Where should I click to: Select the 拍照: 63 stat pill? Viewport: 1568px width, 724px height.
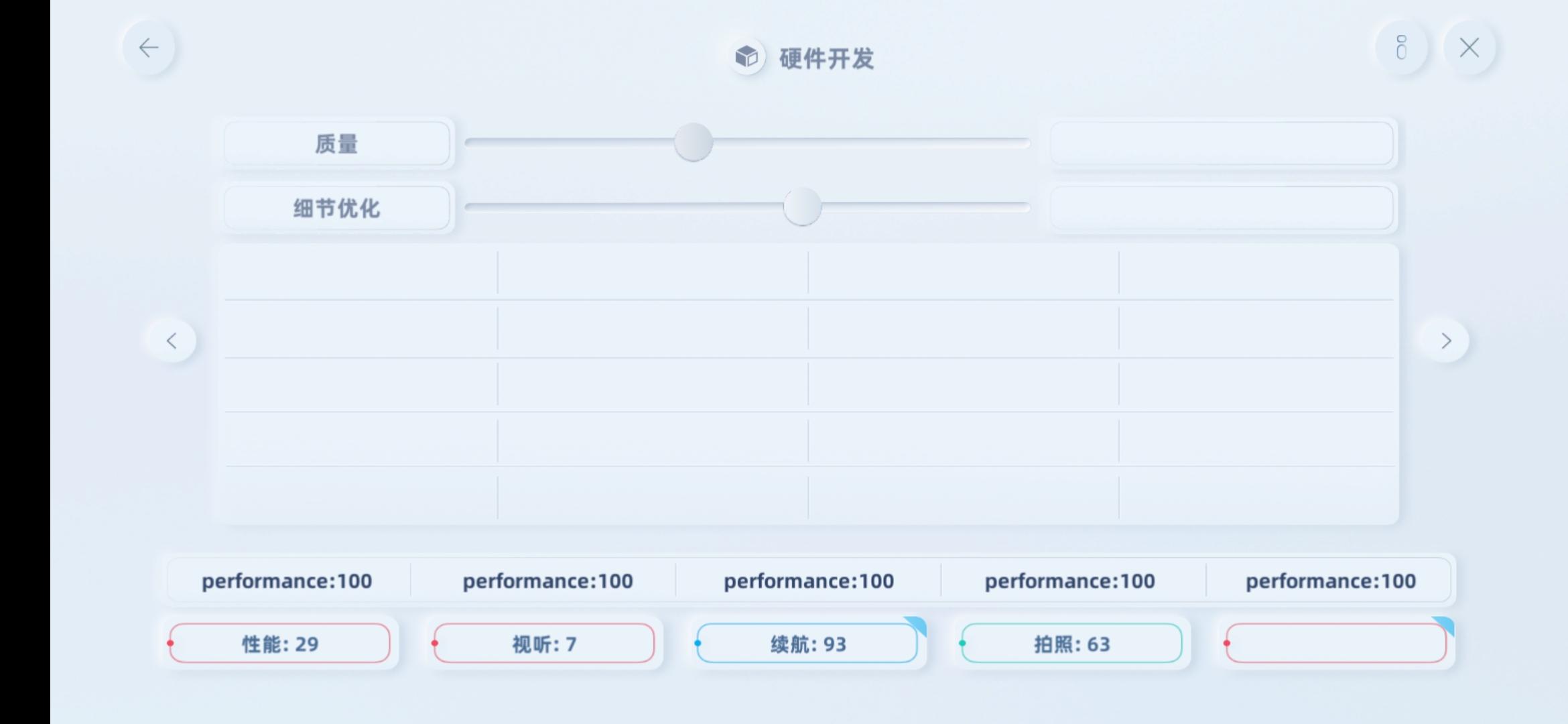coord(1071,644)
